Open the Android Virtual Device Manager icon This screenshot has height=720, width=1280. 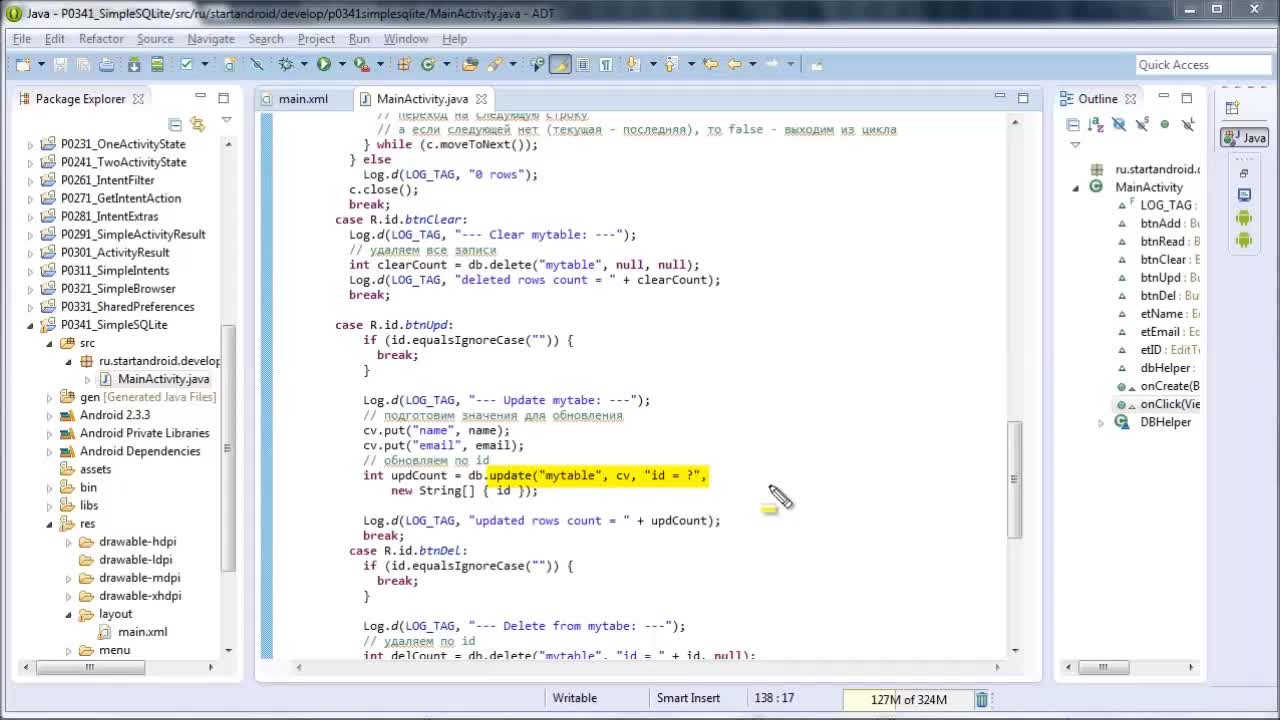point(157,65)
